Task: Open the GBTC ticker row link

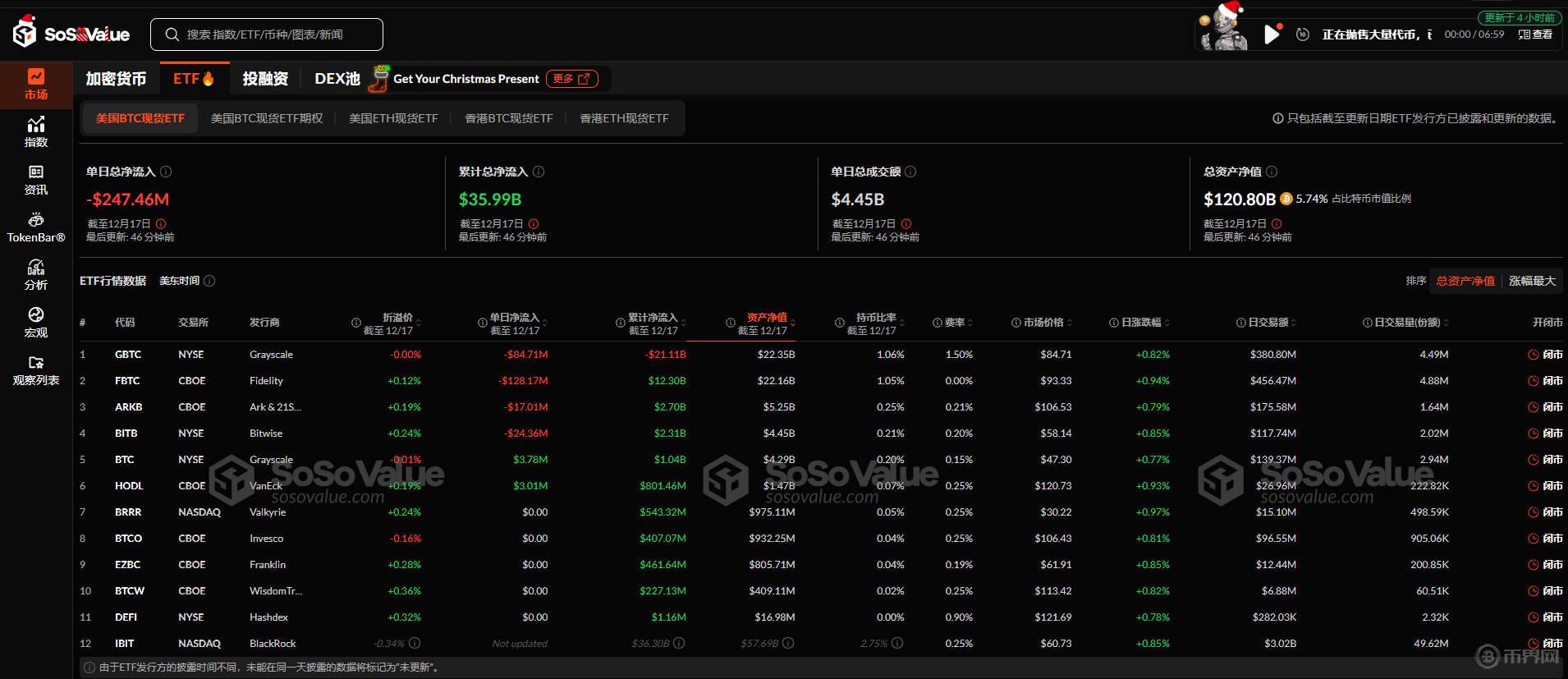Action: pyautogui.click(x=128, y=355)
